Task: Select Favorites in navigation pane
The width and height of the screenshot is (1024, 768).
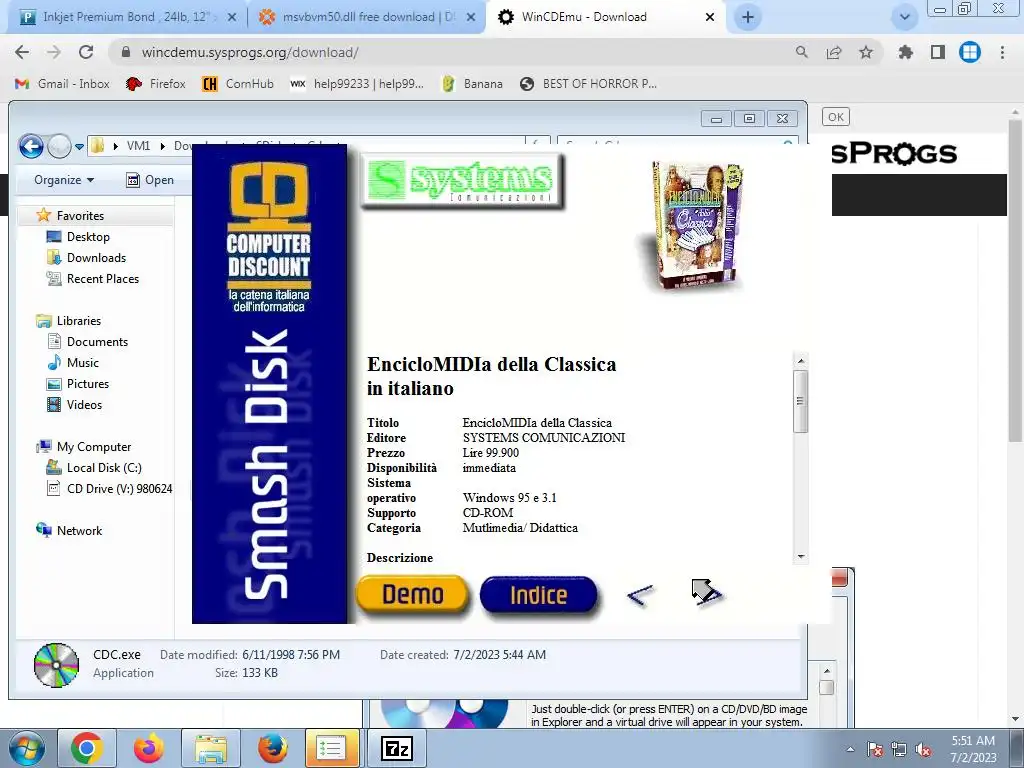Action: point(80,216)
